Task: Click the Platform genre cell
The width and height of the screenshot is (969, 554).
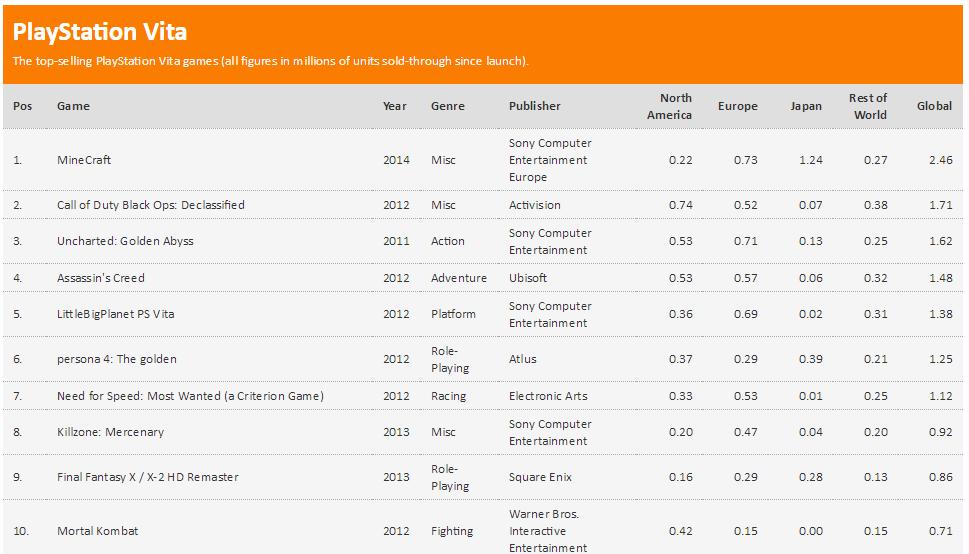Action: pos(453,314)
